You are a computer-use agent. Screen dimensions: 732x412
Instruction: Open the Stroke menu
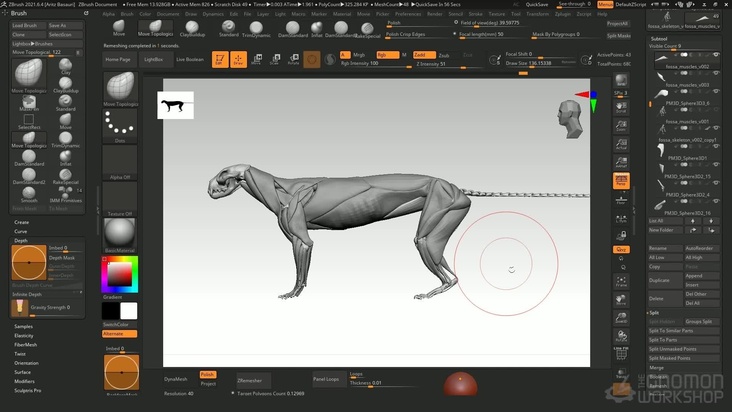click(474, 14)
